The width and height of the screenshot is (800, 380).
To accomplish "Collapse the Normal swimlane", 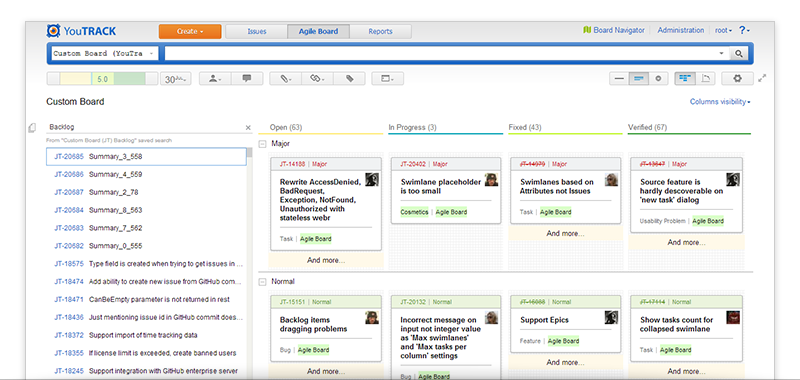I will [262, 282].
